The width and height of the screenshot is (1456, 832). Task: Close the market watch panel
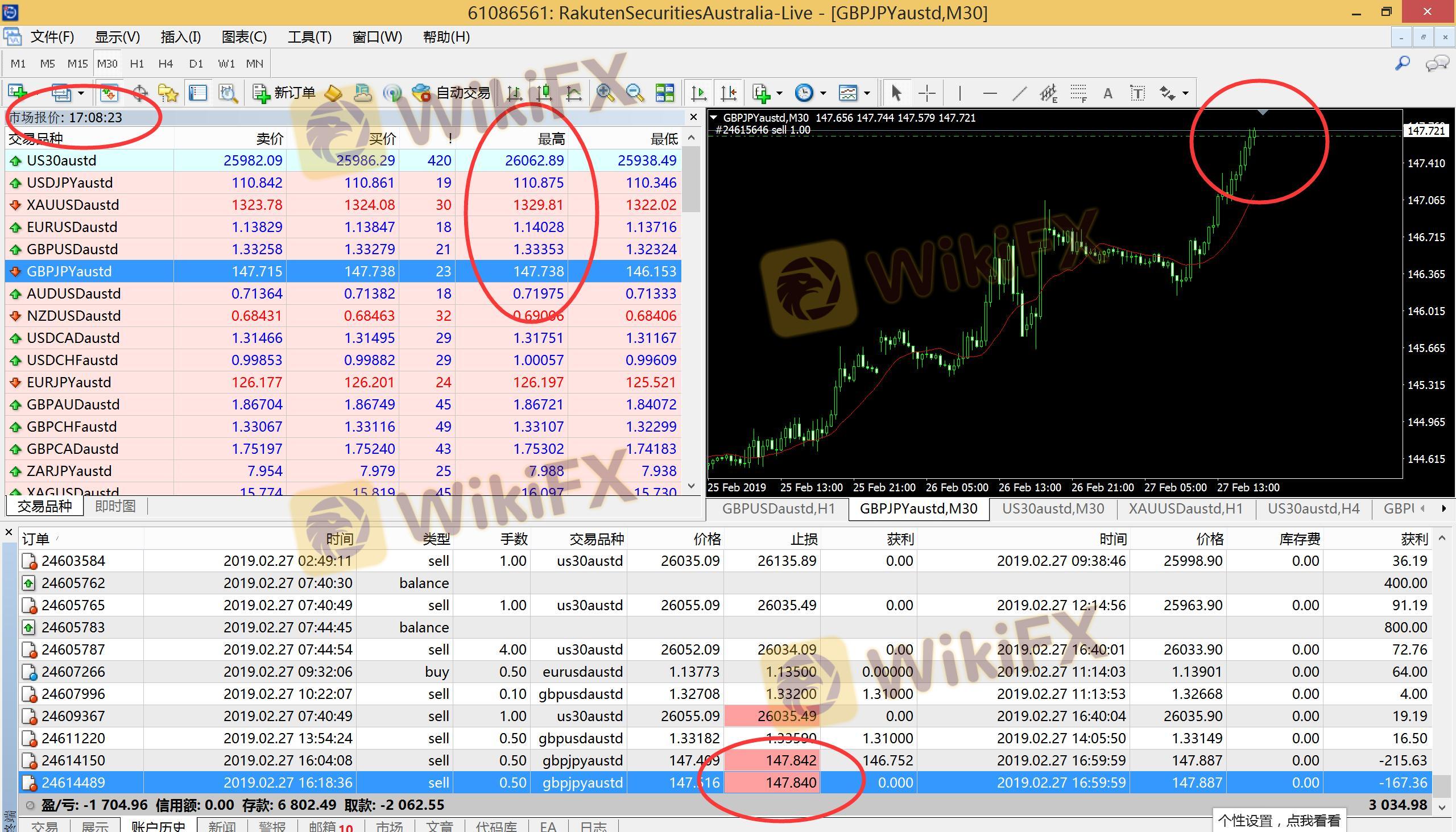pos(693,117)
